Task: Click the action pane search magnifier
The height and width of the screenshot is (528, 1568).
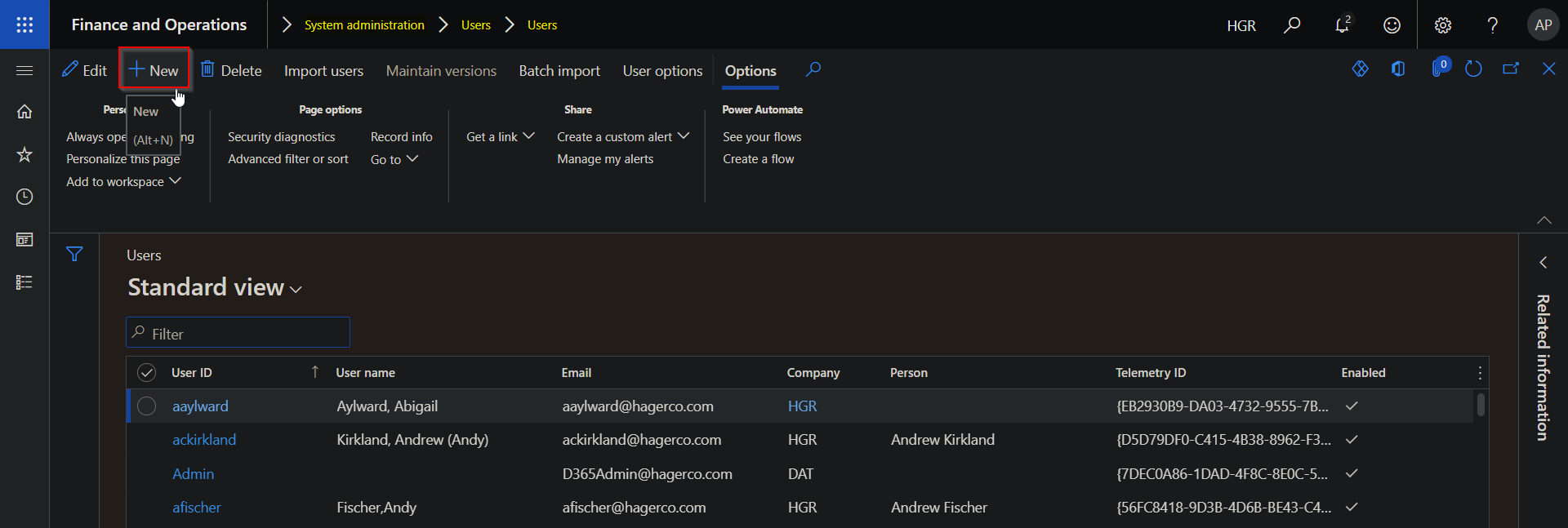Action: click(x=813, y=69)
